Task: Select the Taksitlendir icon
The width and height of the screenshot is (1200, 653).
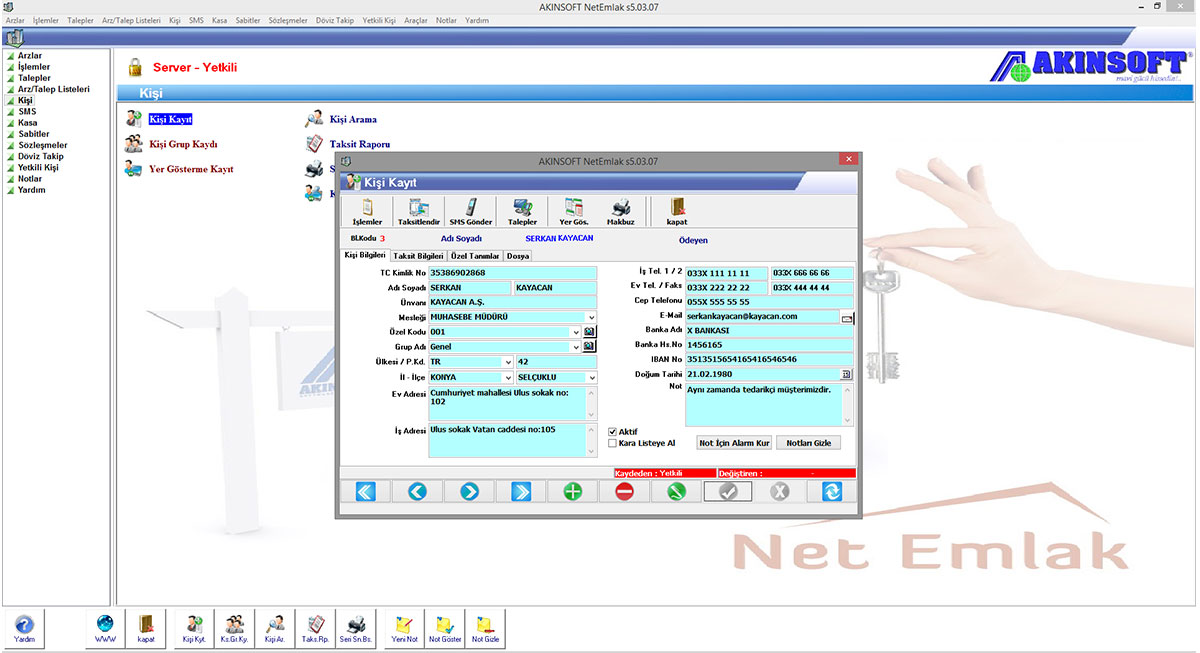Action: click(x=417, y=210)
